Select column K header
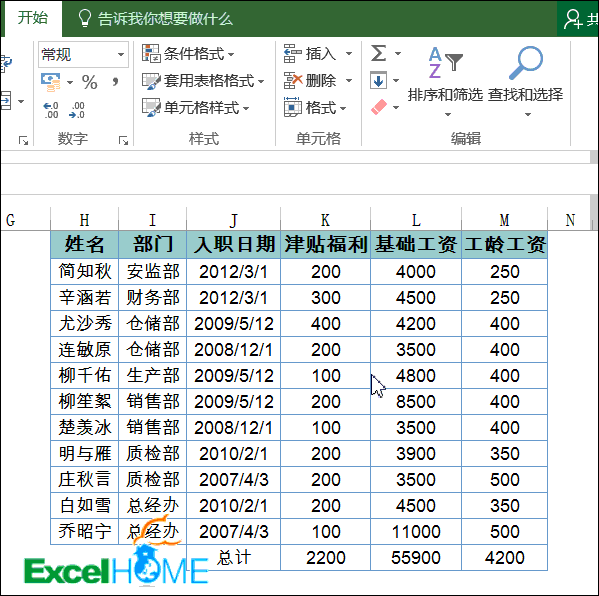This screenshot has width=599, height=596. coord(325,220)
